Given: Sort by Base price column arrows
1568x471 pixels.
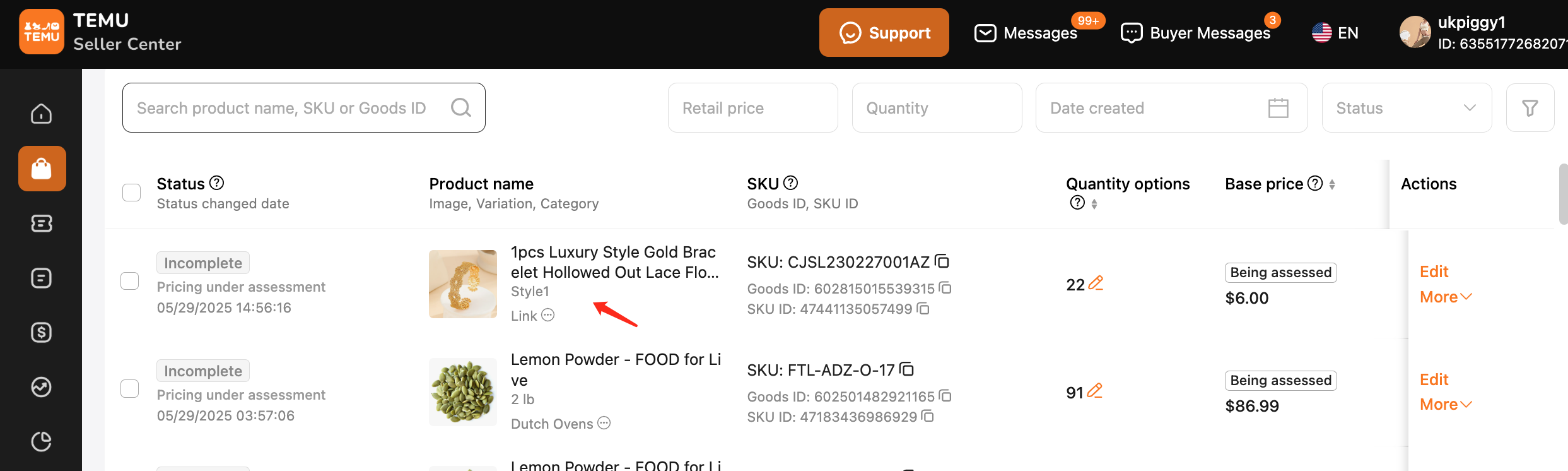Looking at the screenshot, I should point(1331,184).
